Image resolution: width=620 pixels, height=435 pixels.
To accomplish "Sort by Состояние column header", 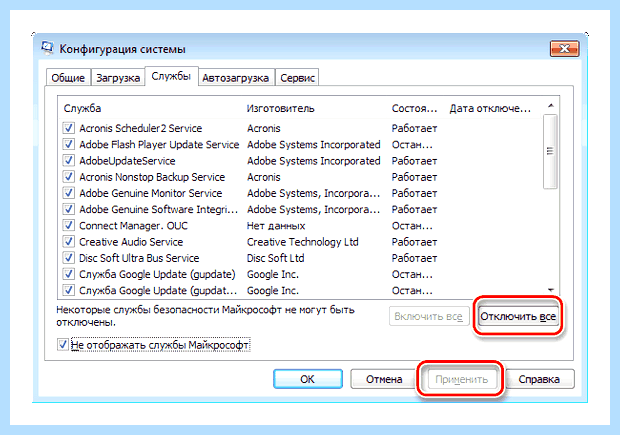I will 414,108.
